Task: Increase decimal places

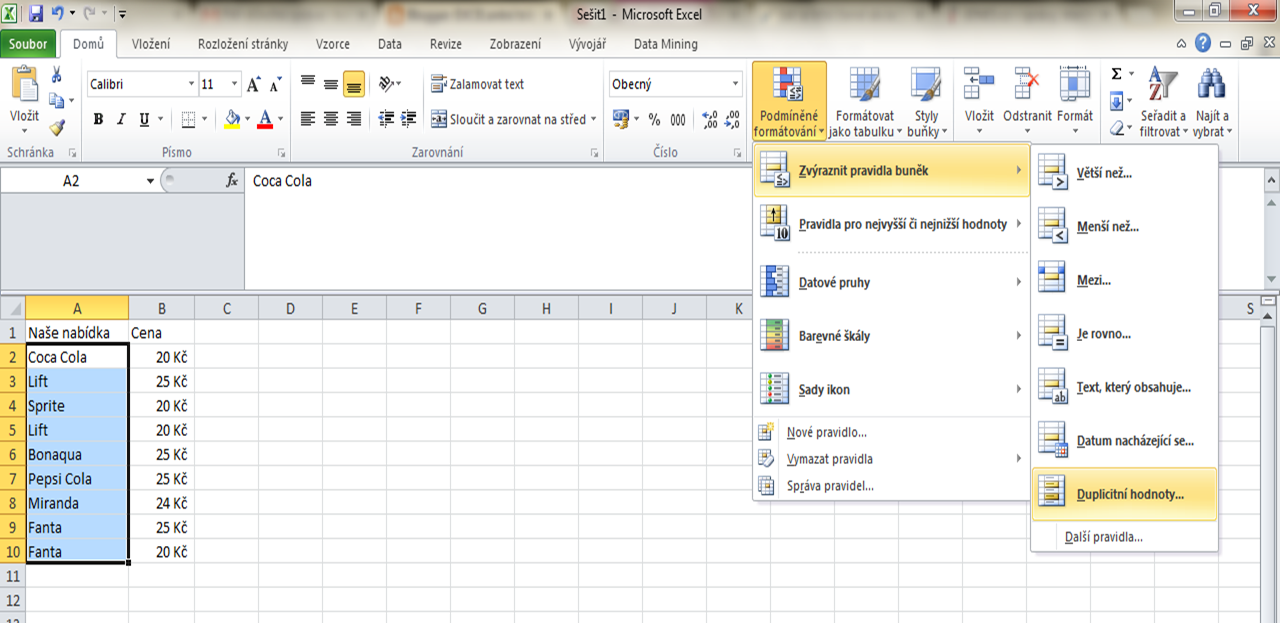Action: pos(710,119)
